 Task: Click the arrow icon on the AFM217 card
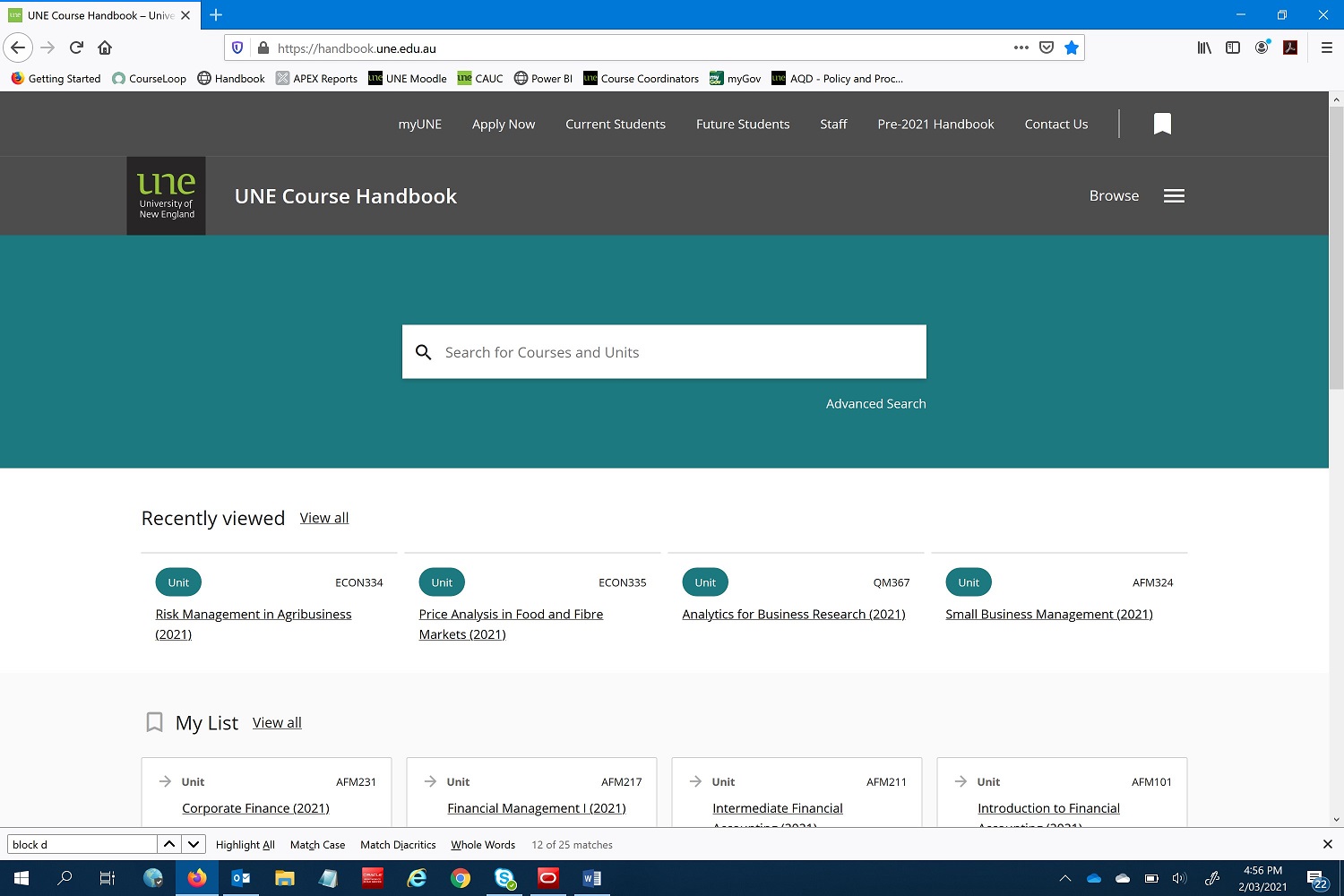tap(430, 781)
